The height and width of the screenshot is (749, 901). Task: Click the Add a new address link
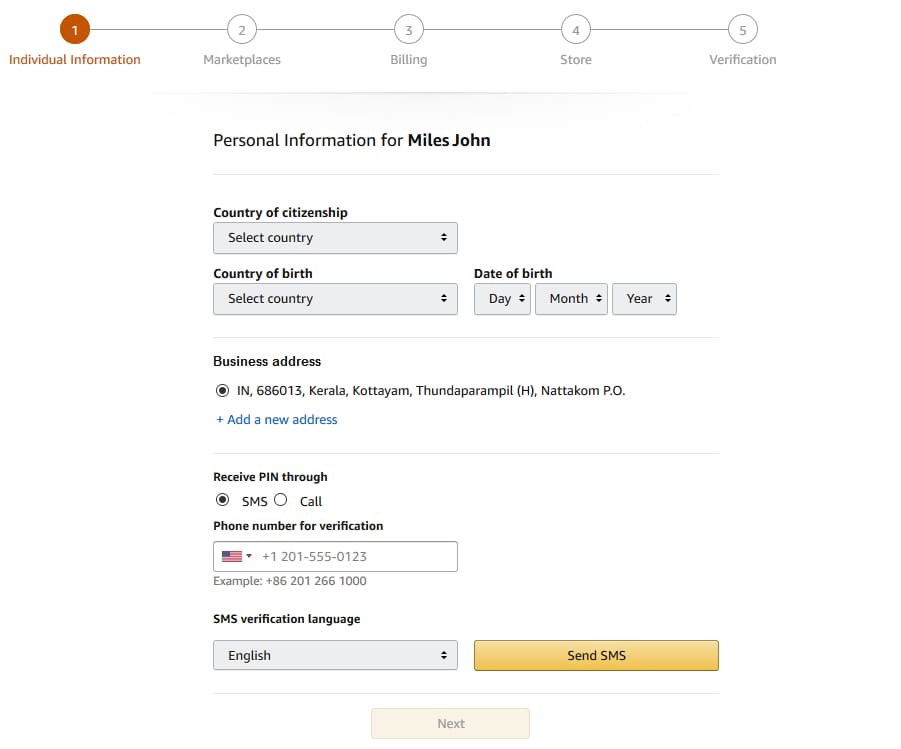(x=277, y=419)
